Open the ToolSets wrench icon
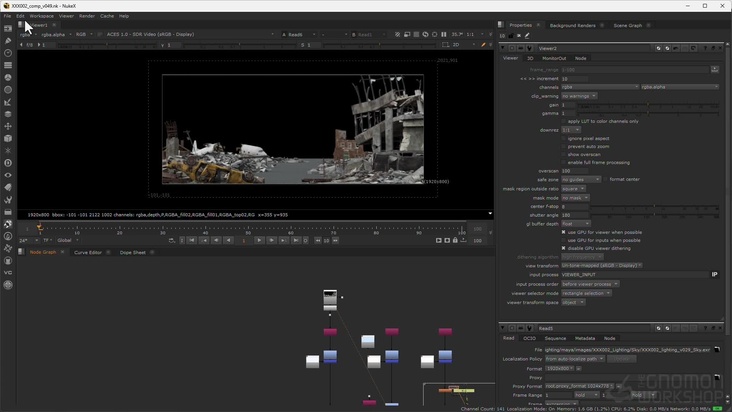Image resolution: width=732 pixels, height=412 pixels. [x=8, y=200]
